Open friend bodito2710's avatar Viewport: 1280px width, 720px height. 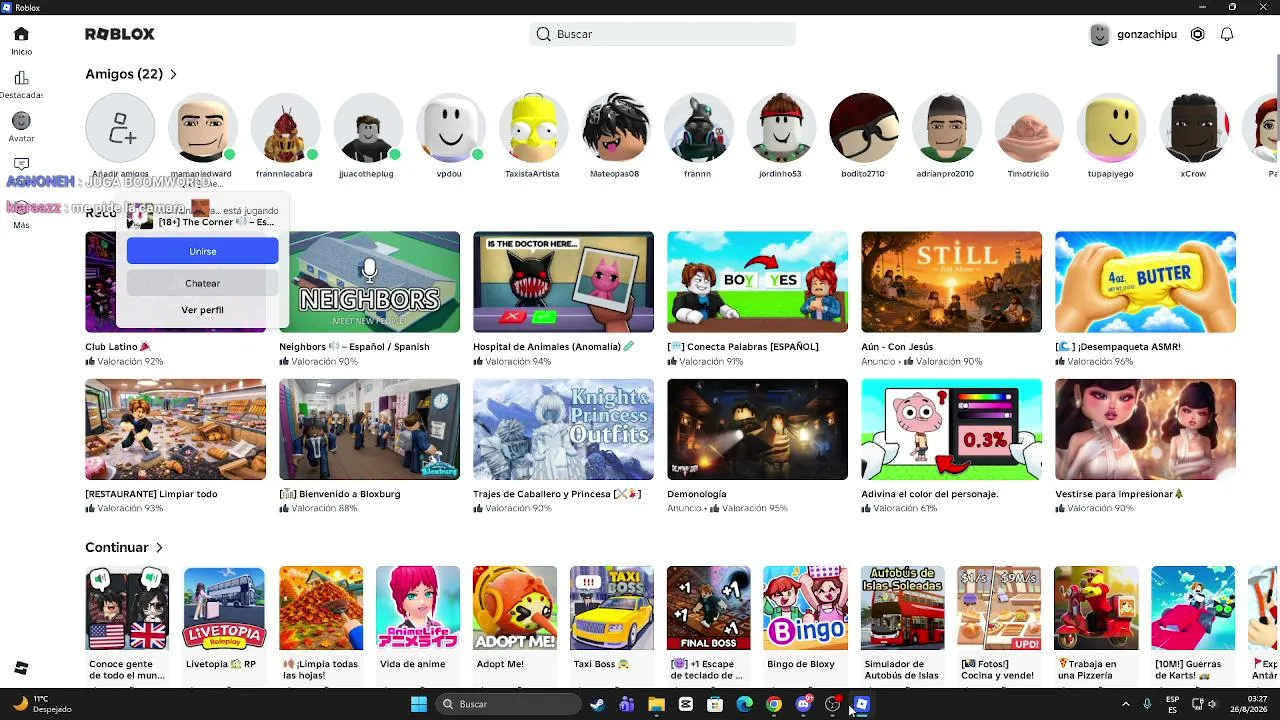(863, 128)
